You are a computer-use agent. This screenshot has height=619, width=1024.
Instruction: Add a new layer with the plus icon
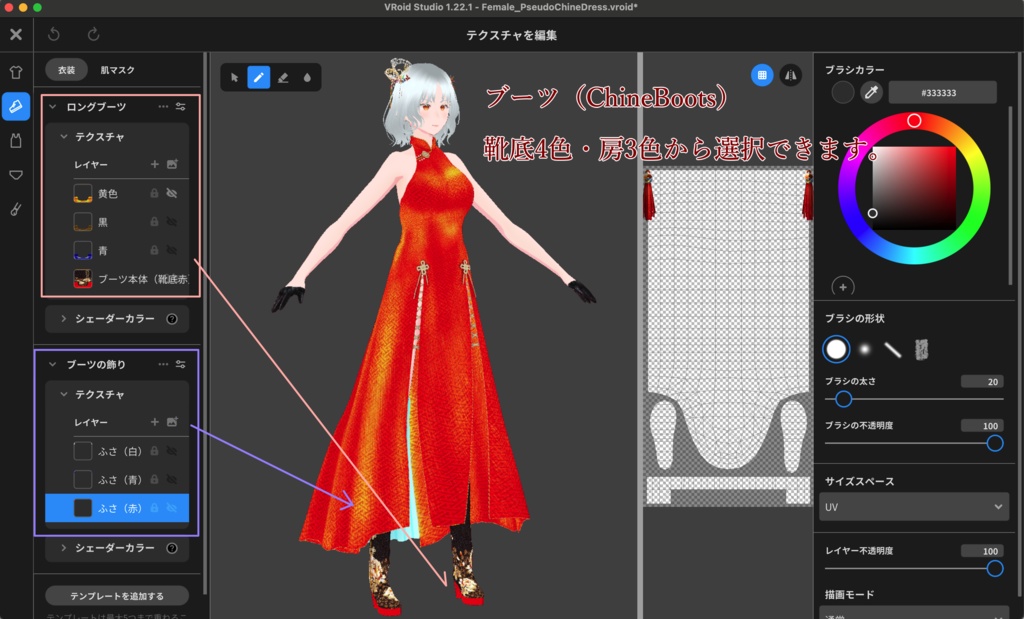click(154, 163)
